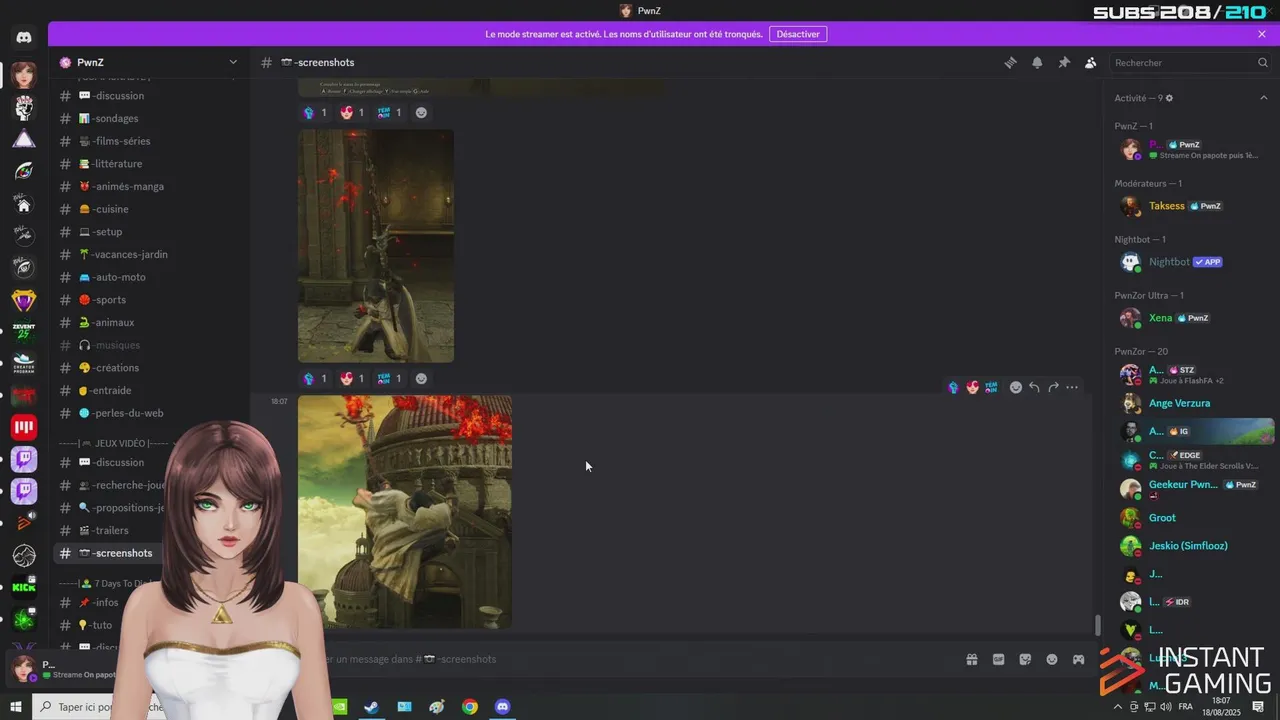Select the red M server icon
The width and height of the screenshot is (1280, 720).
tap(24, 428)
